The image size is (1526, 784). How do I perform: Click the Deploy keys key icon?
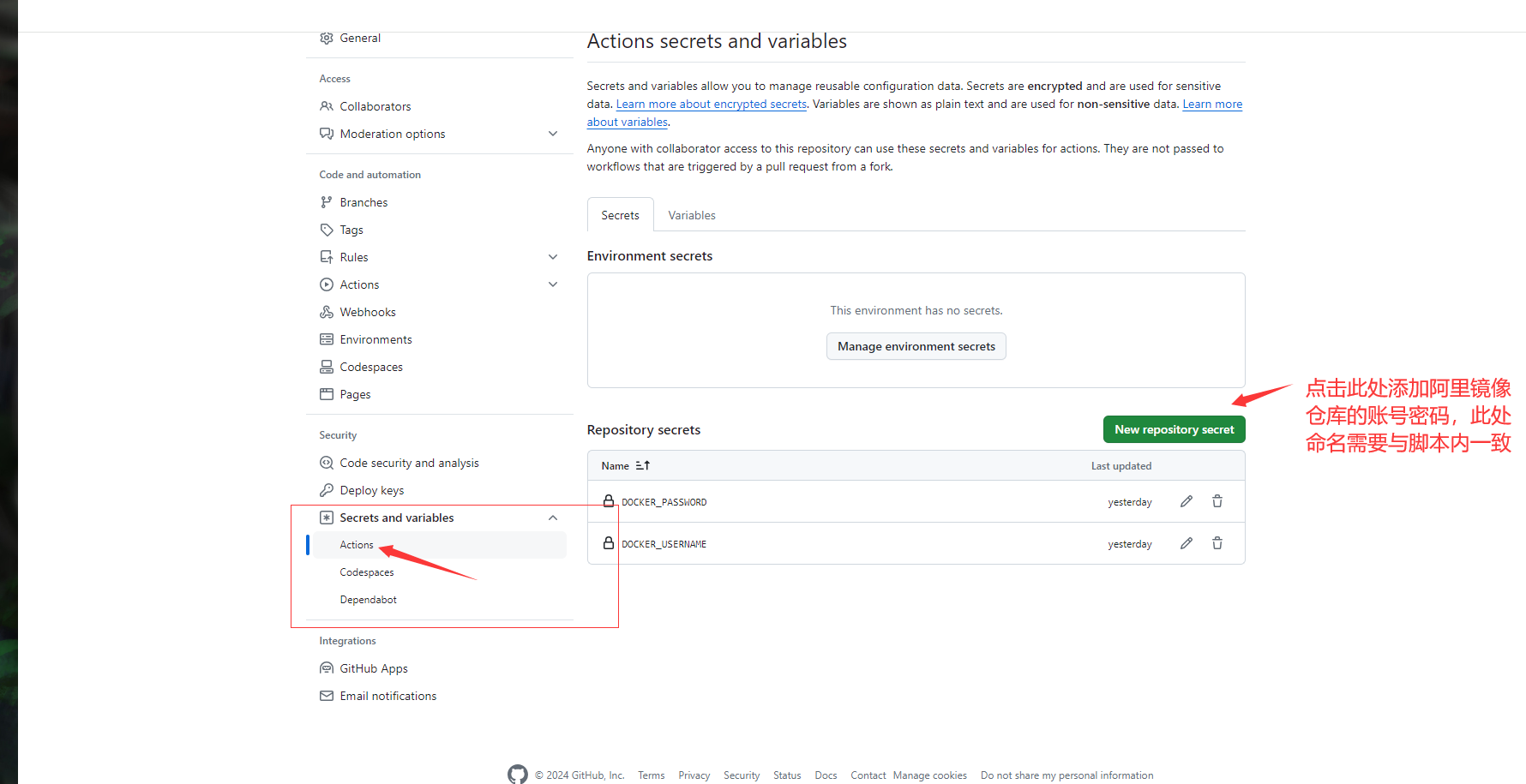tap(327, 490)
